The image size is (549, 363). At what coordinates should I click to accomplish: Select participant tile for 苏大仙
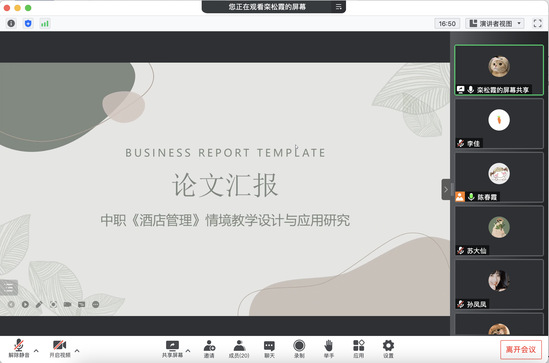499,231
